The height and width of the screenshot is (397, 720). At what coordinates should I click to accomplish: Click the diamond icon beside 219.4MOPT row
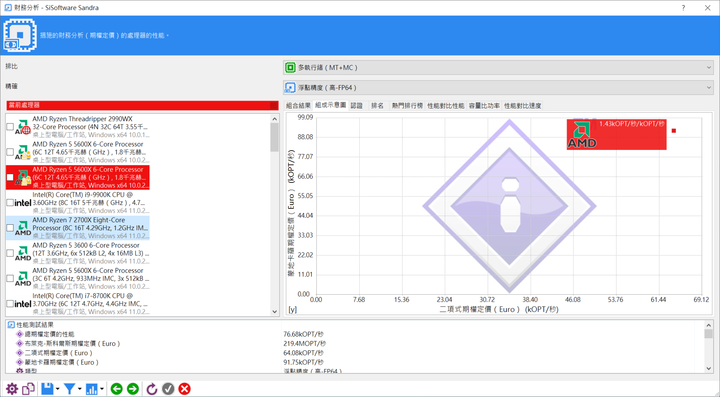[x=19, y=343]
